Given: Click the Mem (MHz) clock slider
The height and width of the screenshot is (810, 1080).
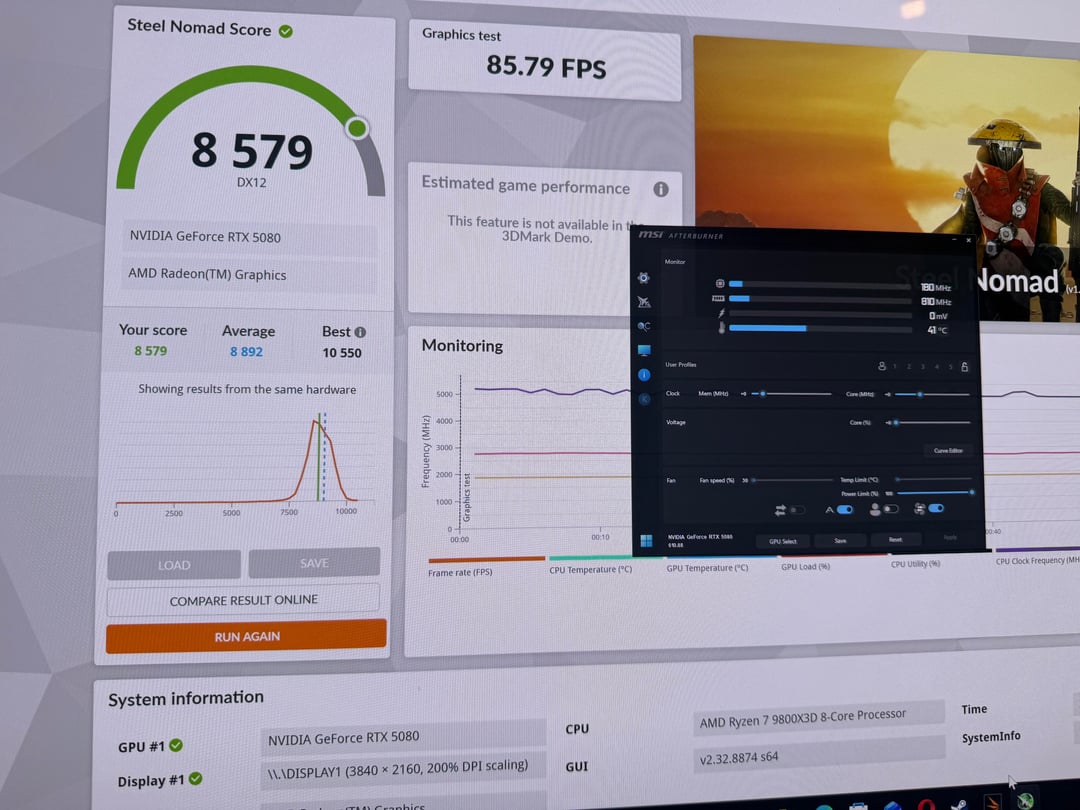Looking at the screenshot, I should (x=791, y=394).
